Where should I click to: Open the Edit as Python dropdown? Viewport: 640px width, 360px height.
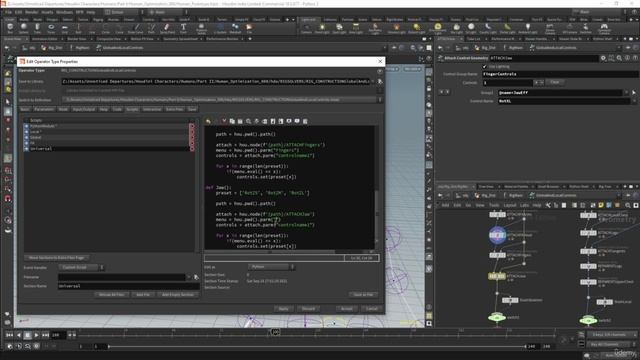[271, 267]
